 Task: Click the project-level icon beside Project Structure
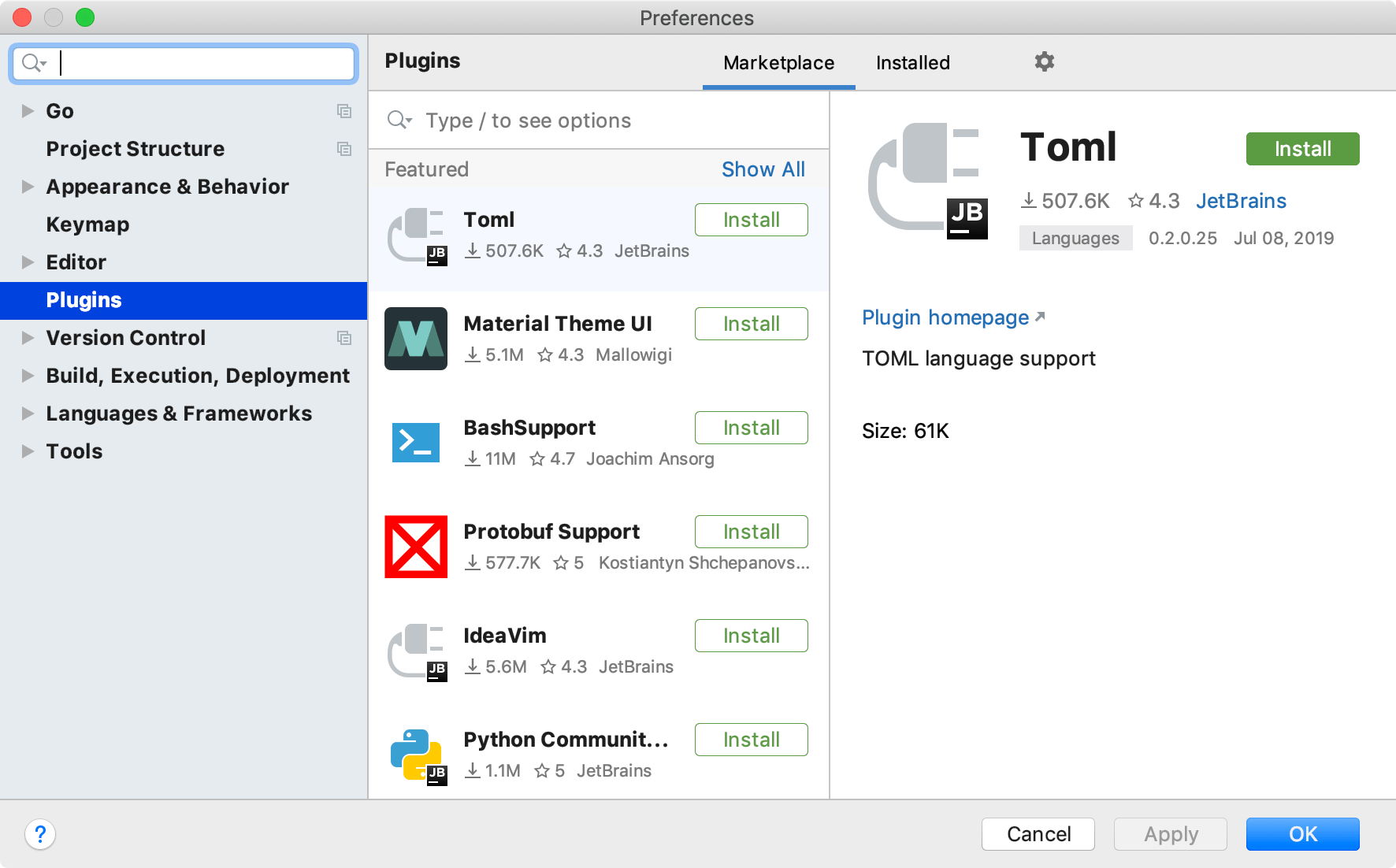click(344, 149)
